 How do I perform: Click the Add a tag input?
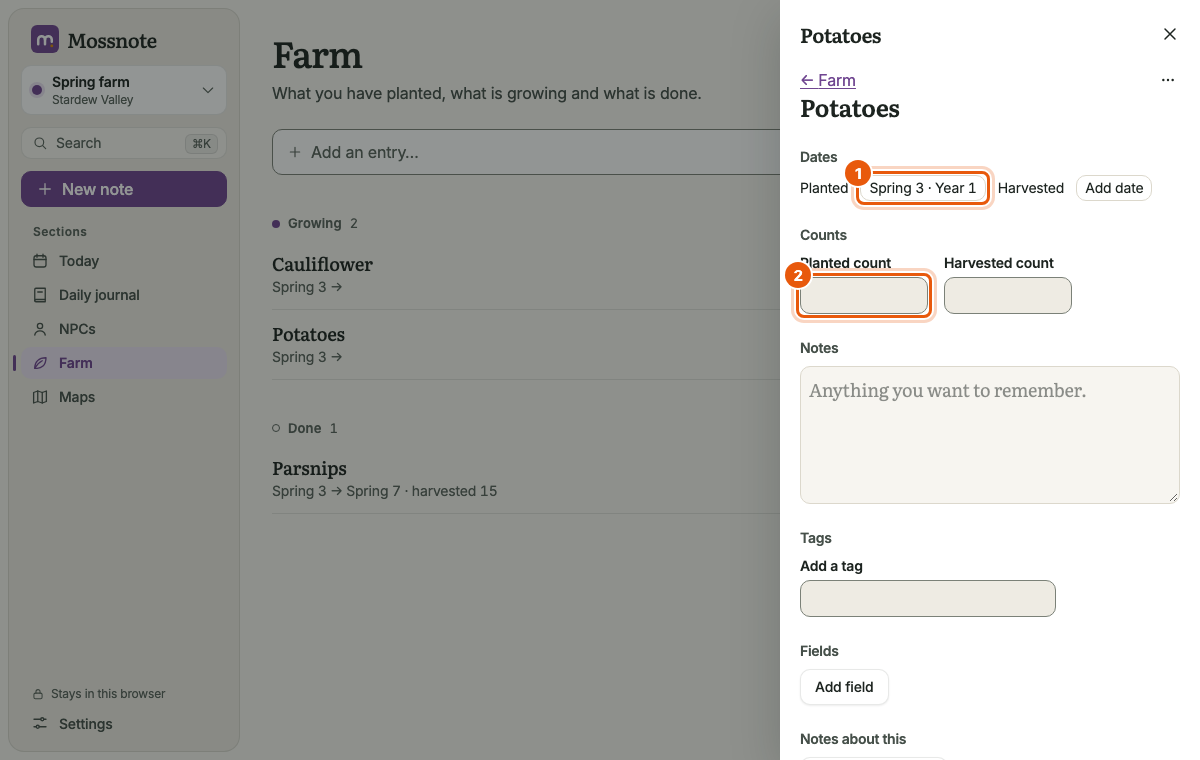pyautogui.click(x=928, y=598)
